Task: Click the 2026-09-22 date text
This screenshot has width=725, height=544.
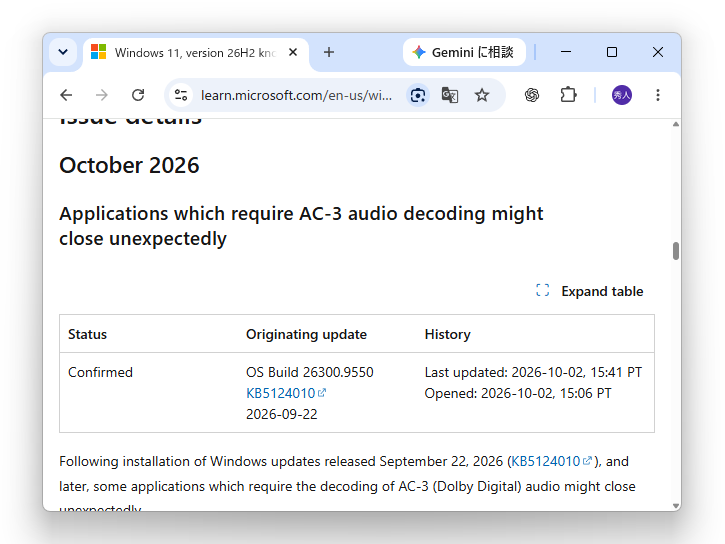Action: click(x=282, y=414)
